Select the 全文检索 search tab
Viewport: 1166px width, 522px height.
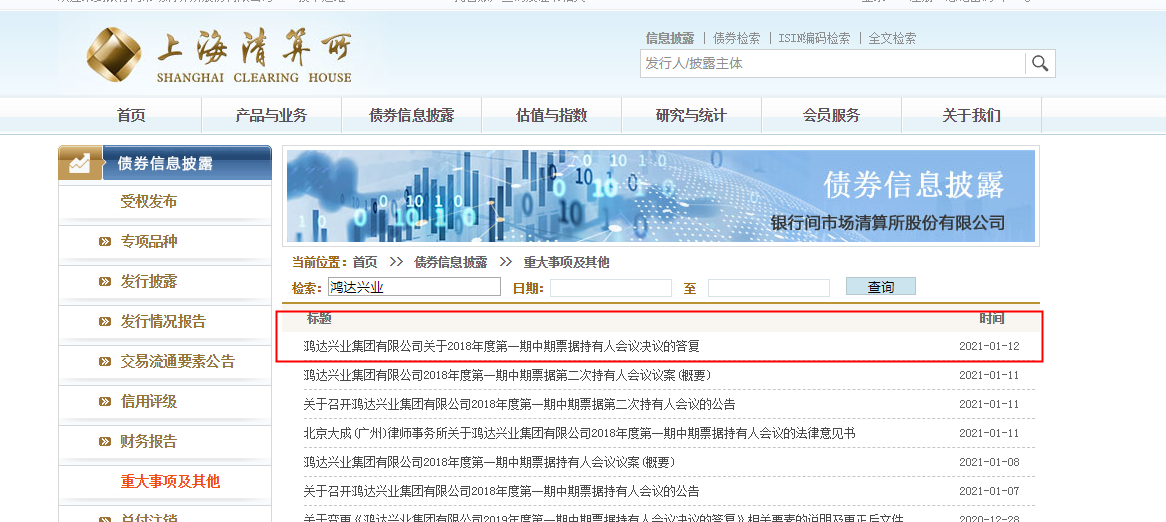892,38
